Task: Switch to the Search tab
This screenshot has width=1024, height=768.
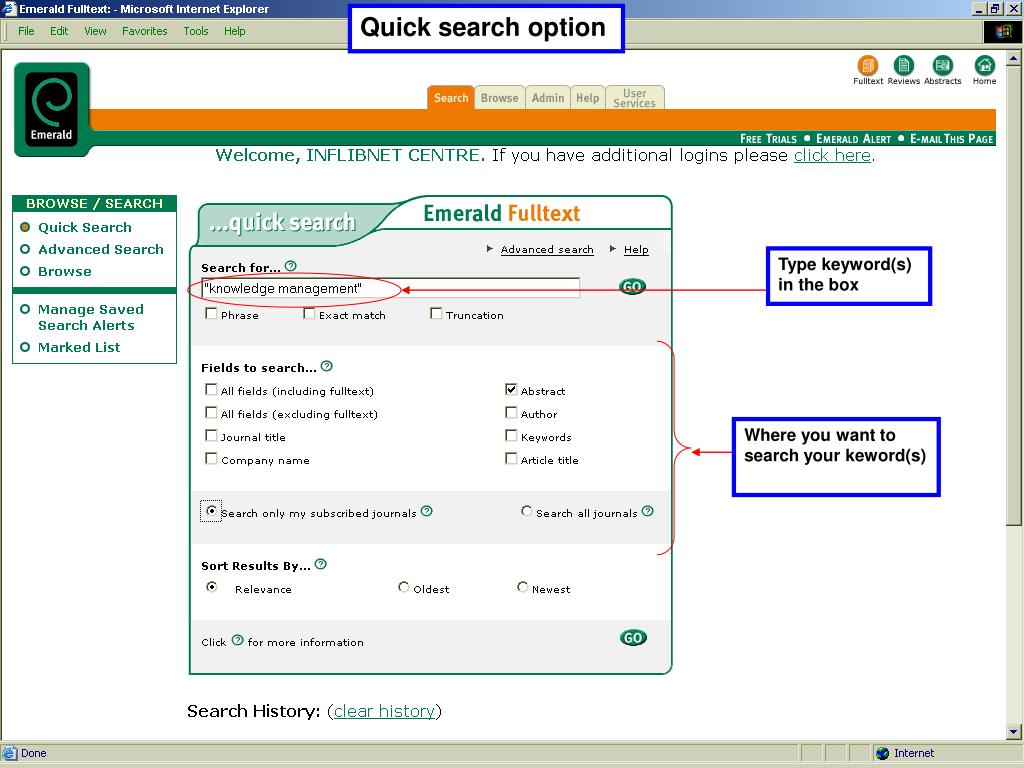Action: 451,98
